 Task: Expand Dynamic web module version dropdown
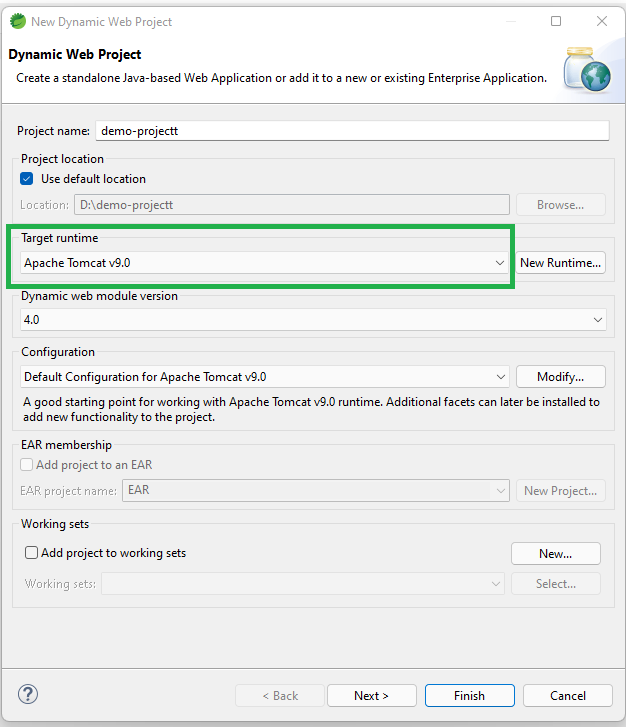tap(313, 320)
